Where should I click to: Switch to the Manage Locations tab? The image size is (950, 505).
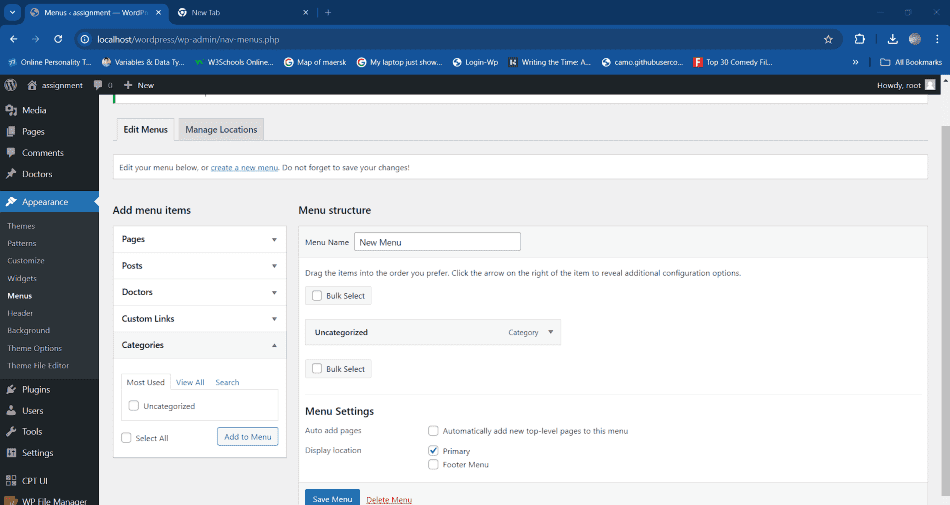pyautogui.click(x=221, y=130)
